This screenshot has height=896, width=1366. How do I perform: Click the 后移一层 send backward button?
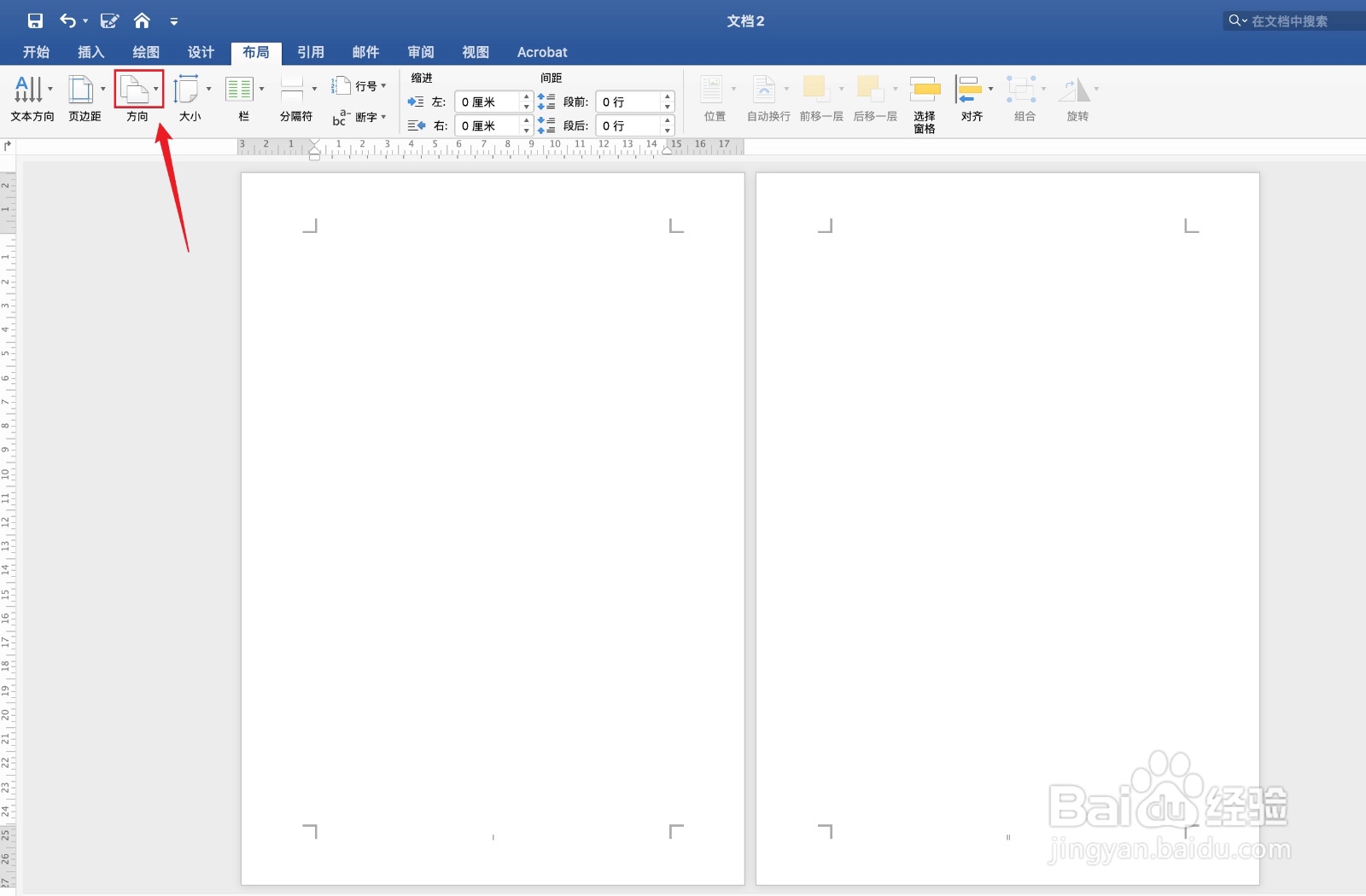875,98
